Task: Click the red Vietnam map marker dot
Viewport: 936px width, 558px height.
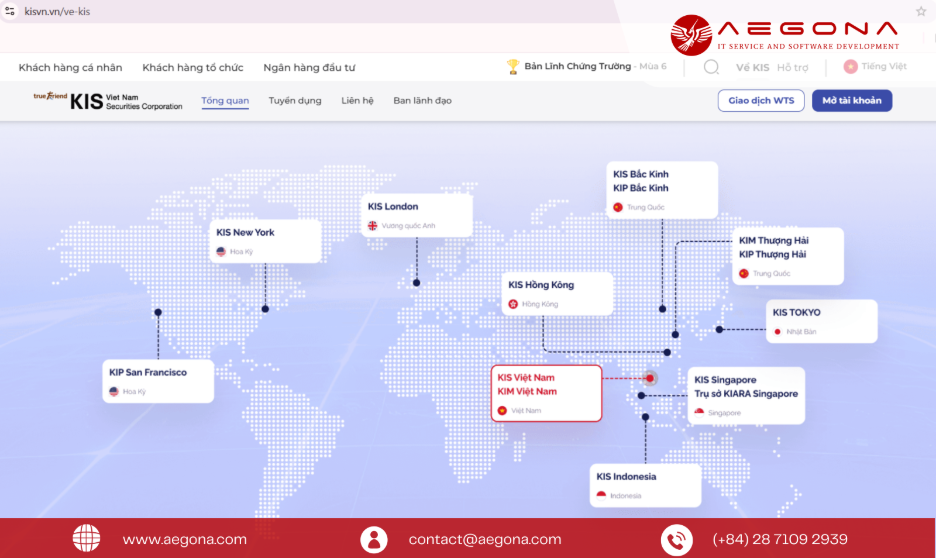Action: click(x=650, y=378)
